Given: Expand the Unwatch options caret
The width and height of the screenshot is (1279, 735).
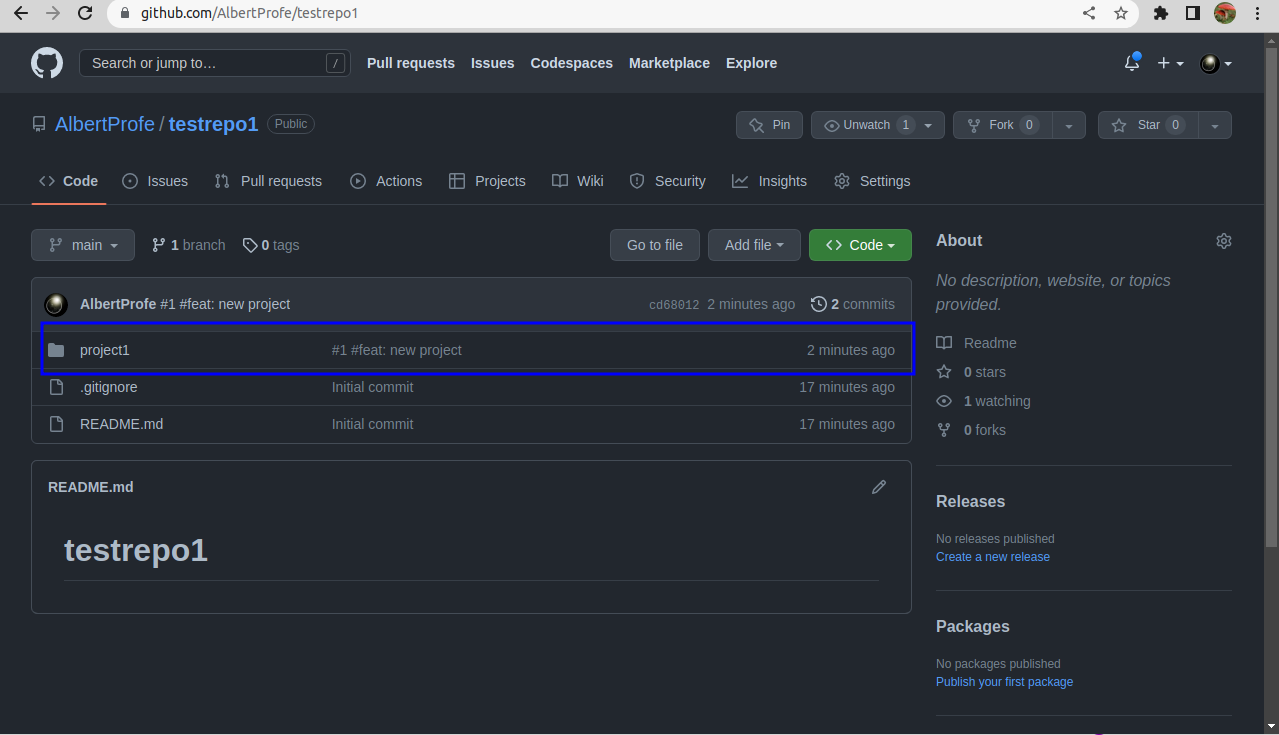Looking at the screenshot, I should (929, 125).
